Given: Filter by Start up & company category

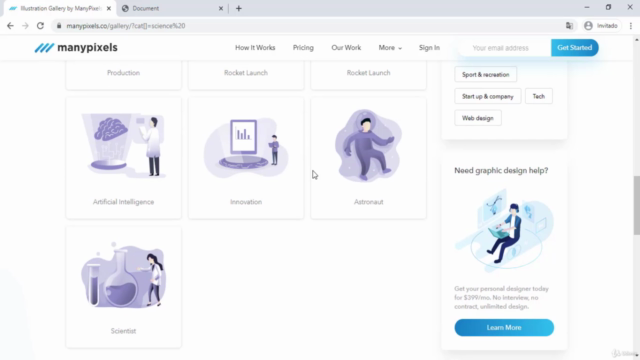Looking at the screenshot, I should point(488,96).
